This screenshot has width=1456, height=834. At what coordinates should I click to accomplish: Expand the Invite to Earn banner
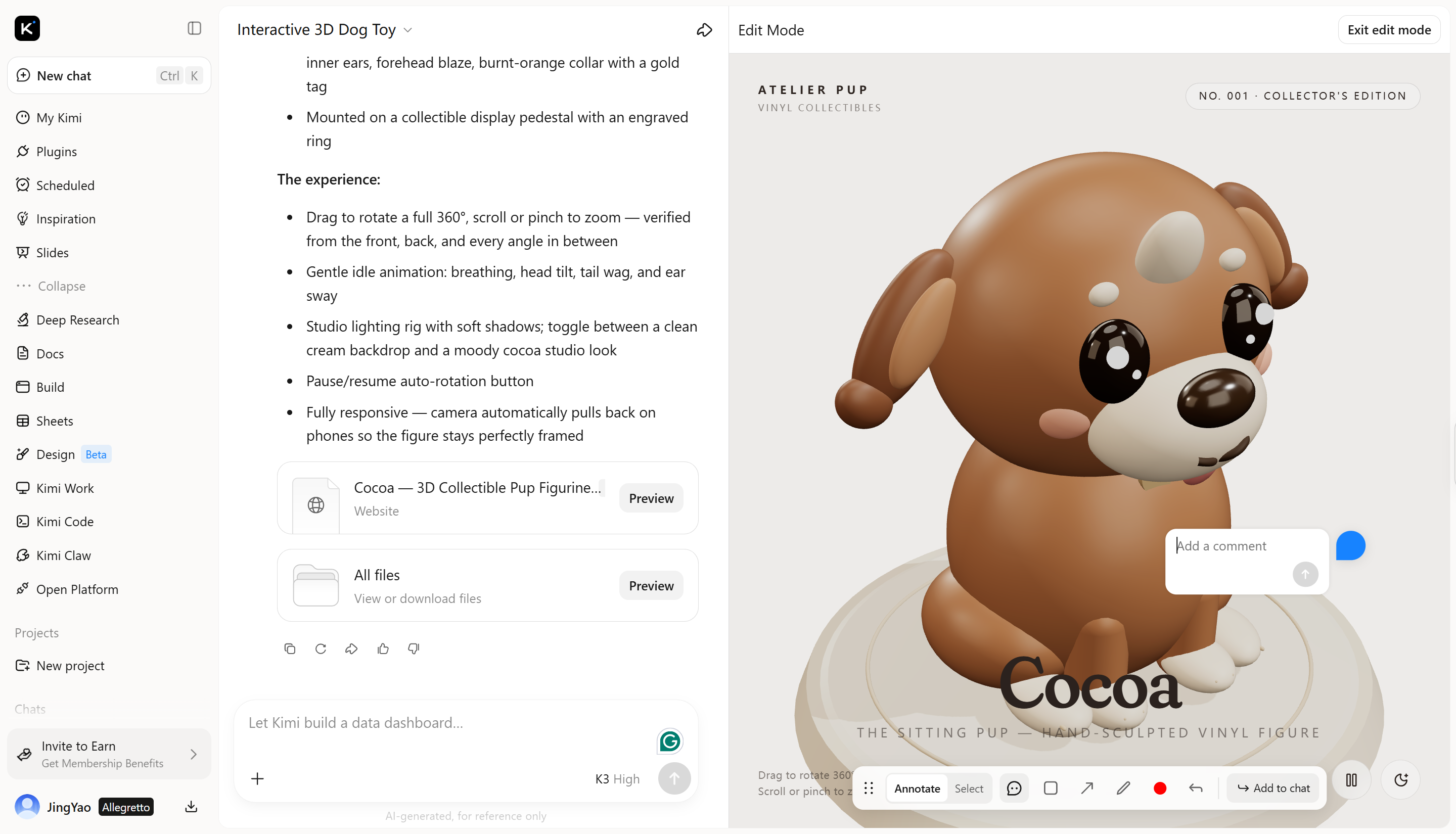click(109, 754)
